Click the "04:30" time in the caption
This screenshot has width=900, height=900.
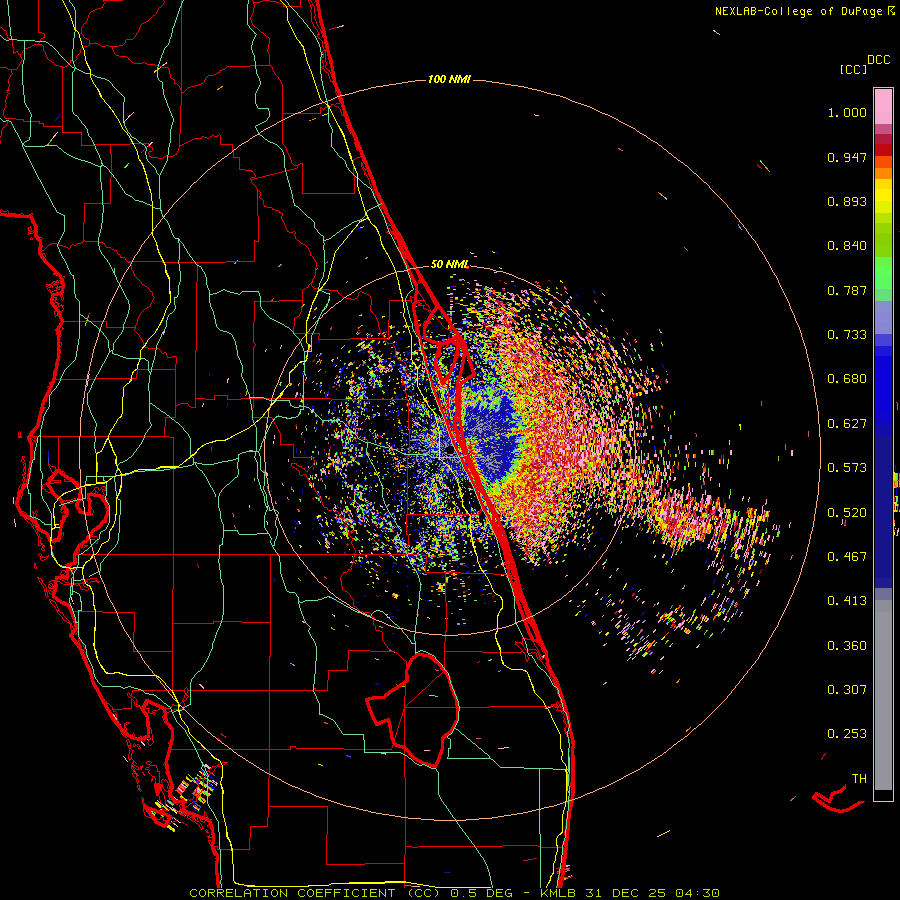696,893
